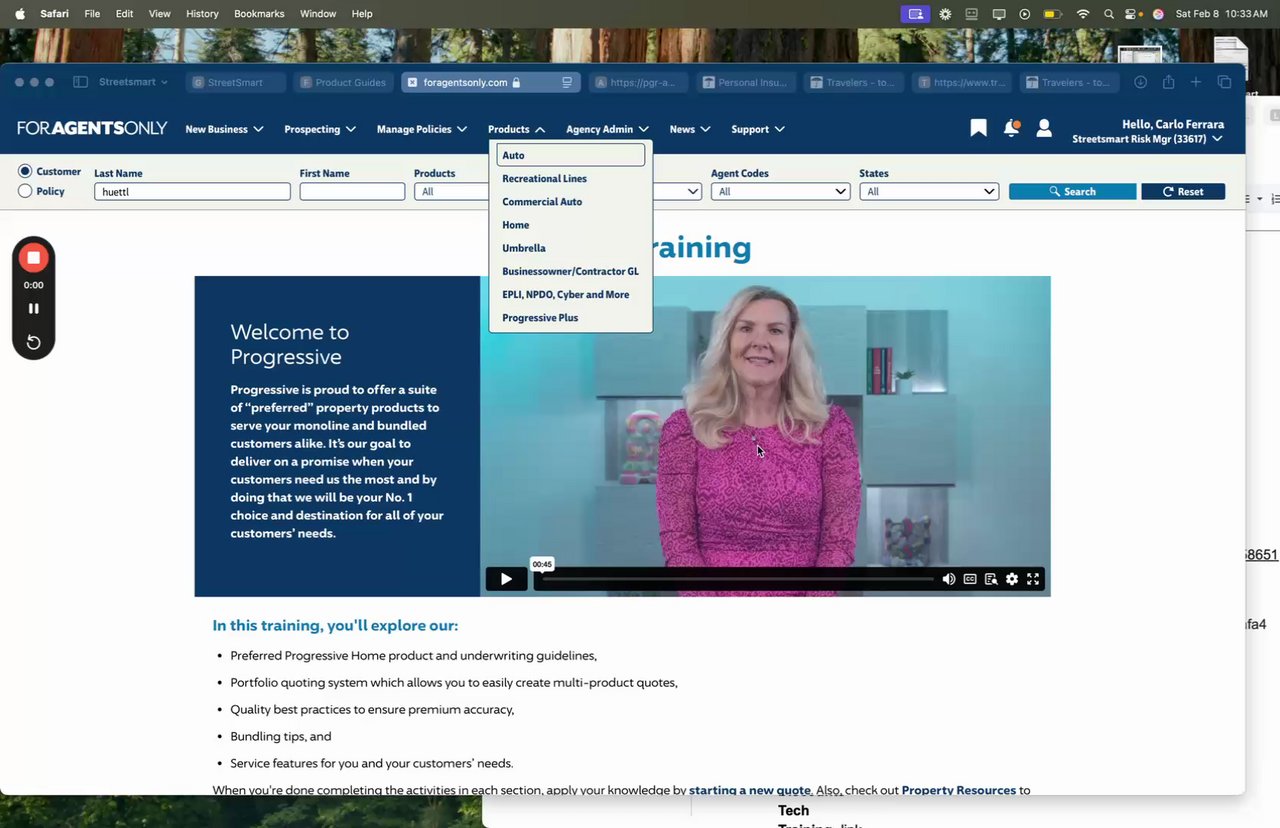Click the Last Name field containing huettl

tap(192, 191)
